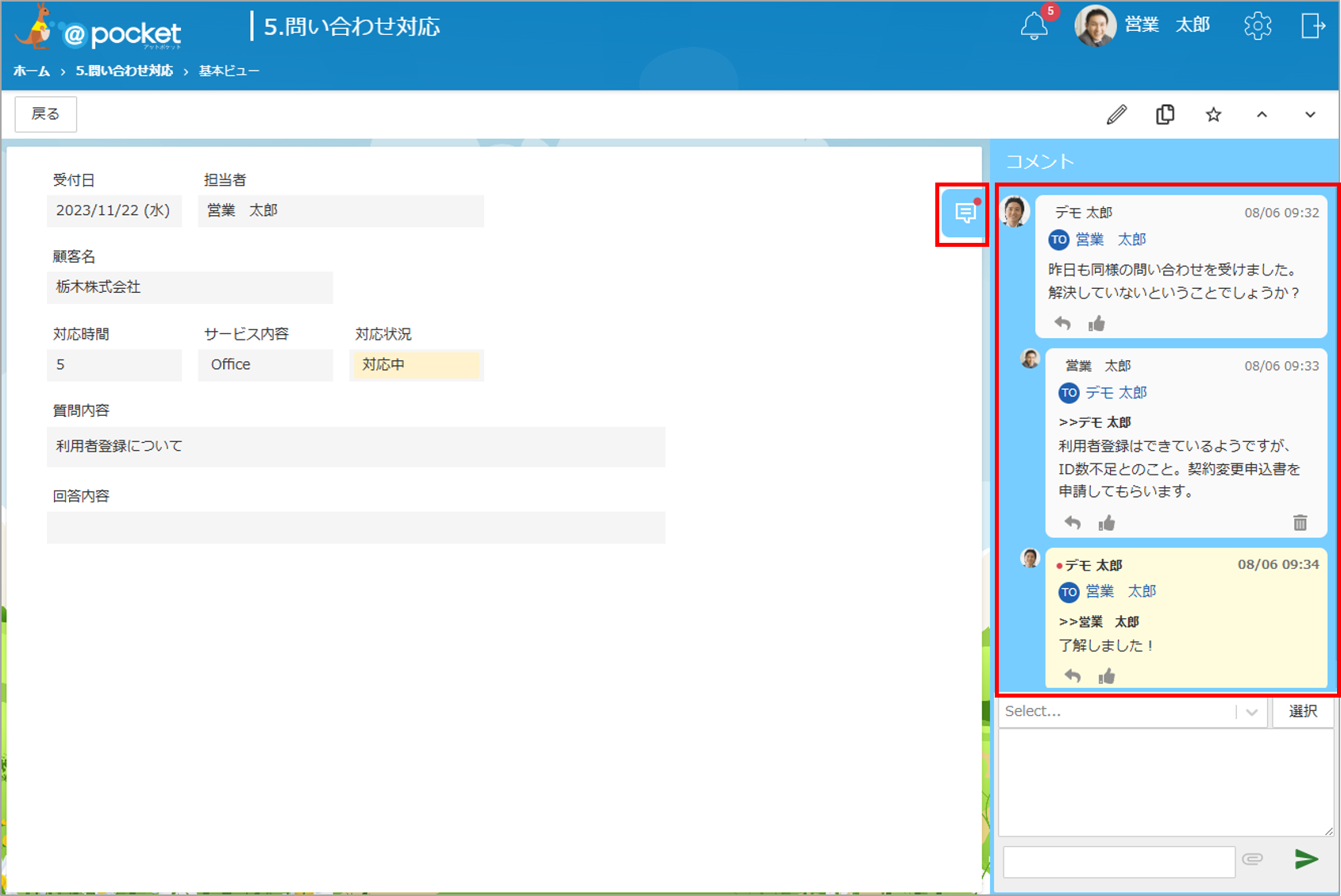Click サービス内容 value Office
Image resolution: width=1341 pixels, height=896 pixels.
pos(265,365)
